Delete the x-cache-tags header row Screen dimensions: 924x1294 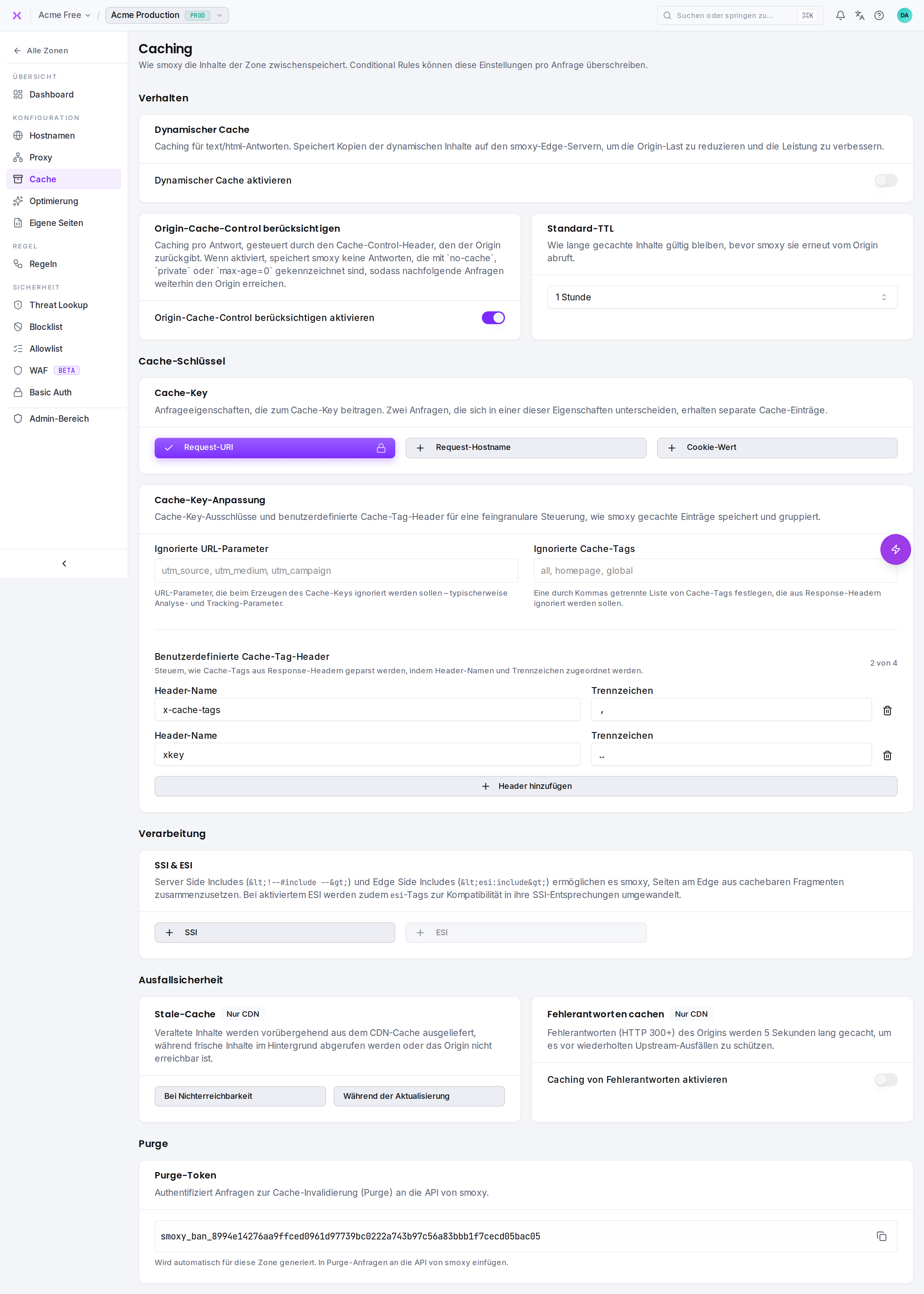(887, 710)
